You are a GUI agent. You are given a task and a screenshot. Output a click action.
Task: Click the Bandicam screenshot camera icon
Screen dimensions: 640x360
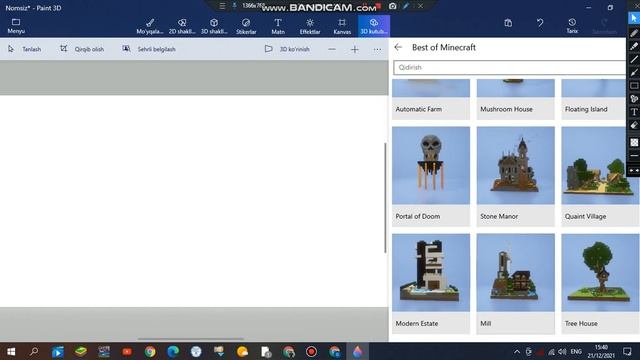point(392,6)
